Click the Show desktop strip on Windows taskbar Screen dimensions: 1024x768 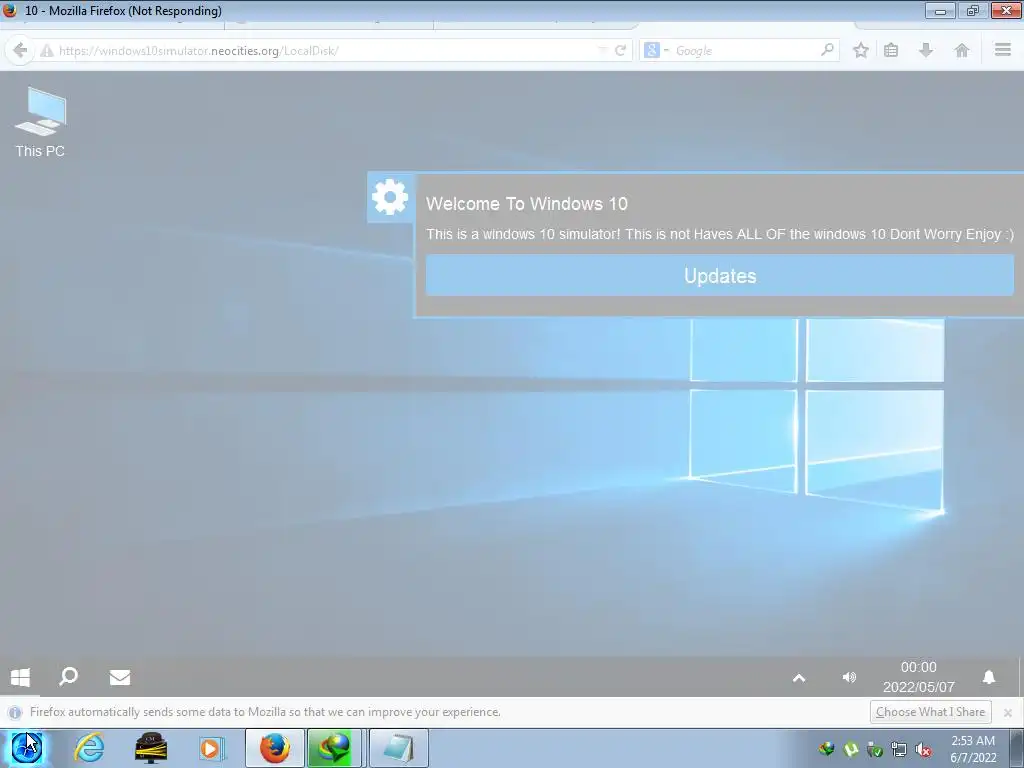[1017, 748]
